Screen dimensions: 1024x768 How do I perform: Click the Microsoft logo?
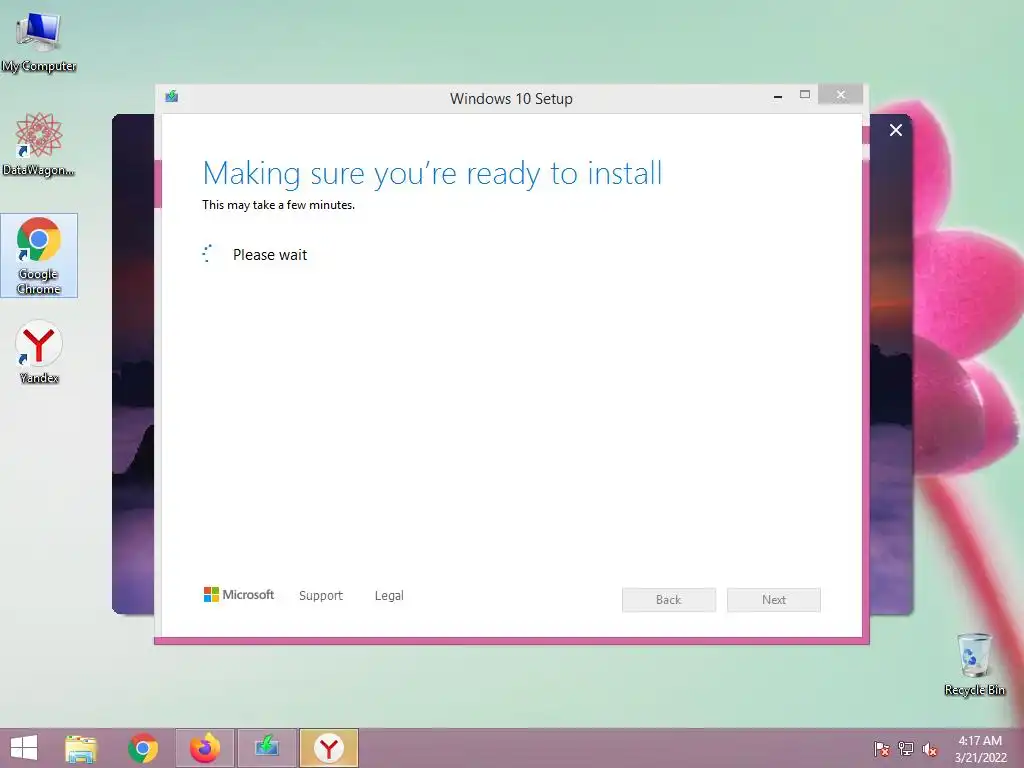239,595
